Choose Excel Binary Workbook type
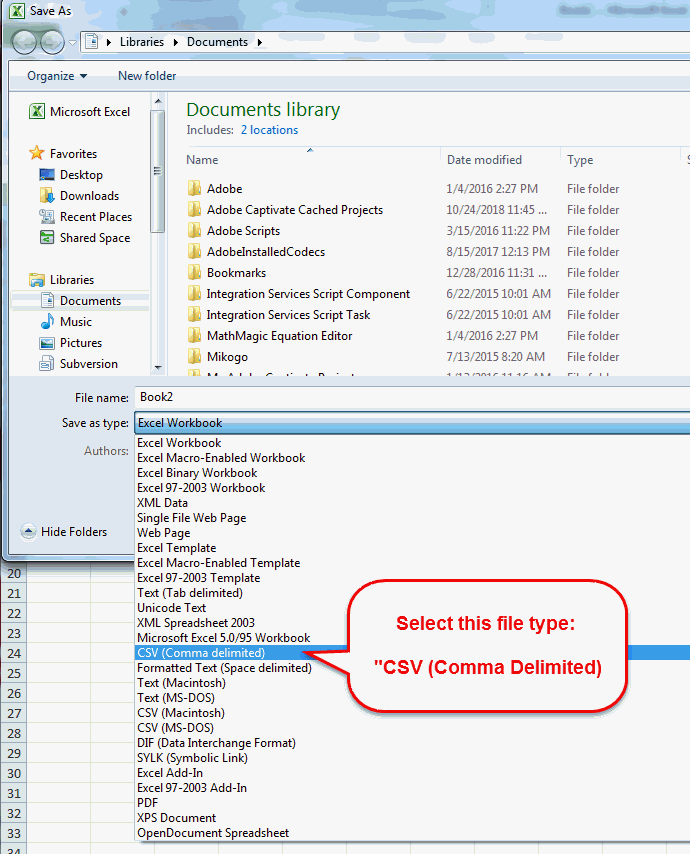690x854 pixels. pos(197,473)
